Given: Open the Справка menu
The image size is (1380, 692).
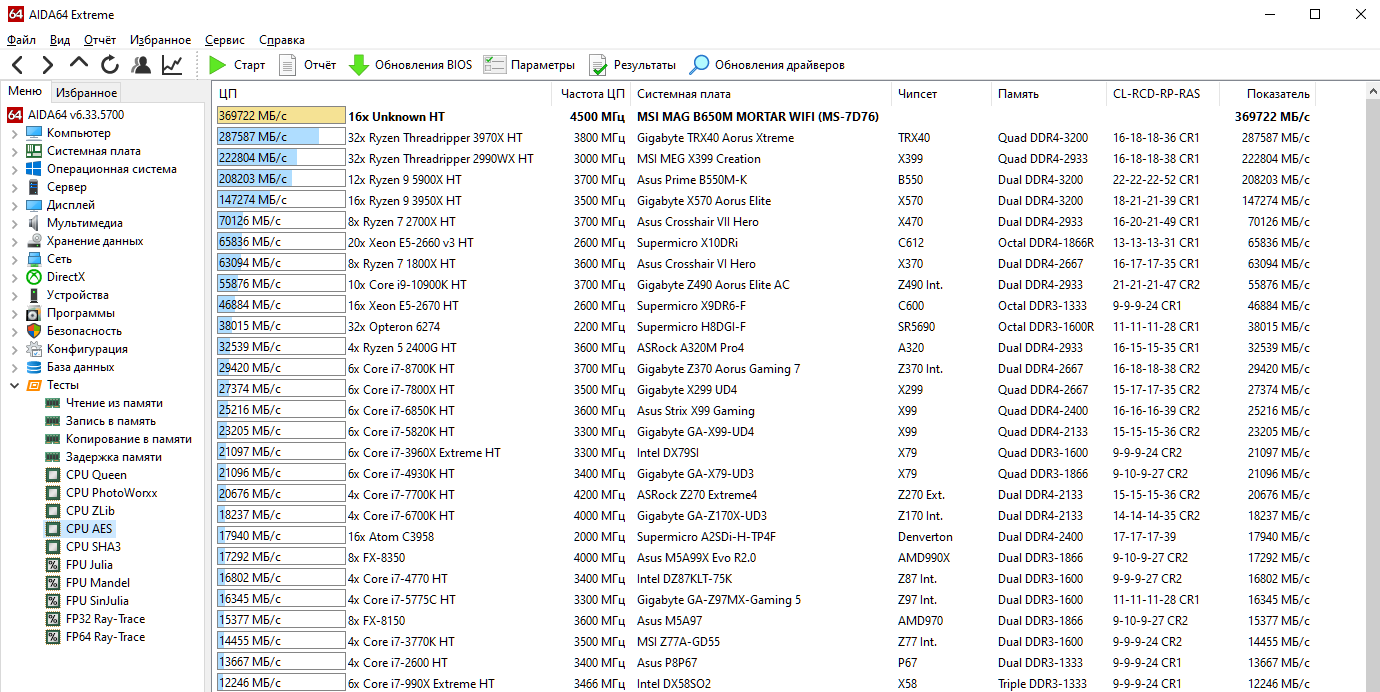Looking at the screenshot, I should tap(282, 40).
